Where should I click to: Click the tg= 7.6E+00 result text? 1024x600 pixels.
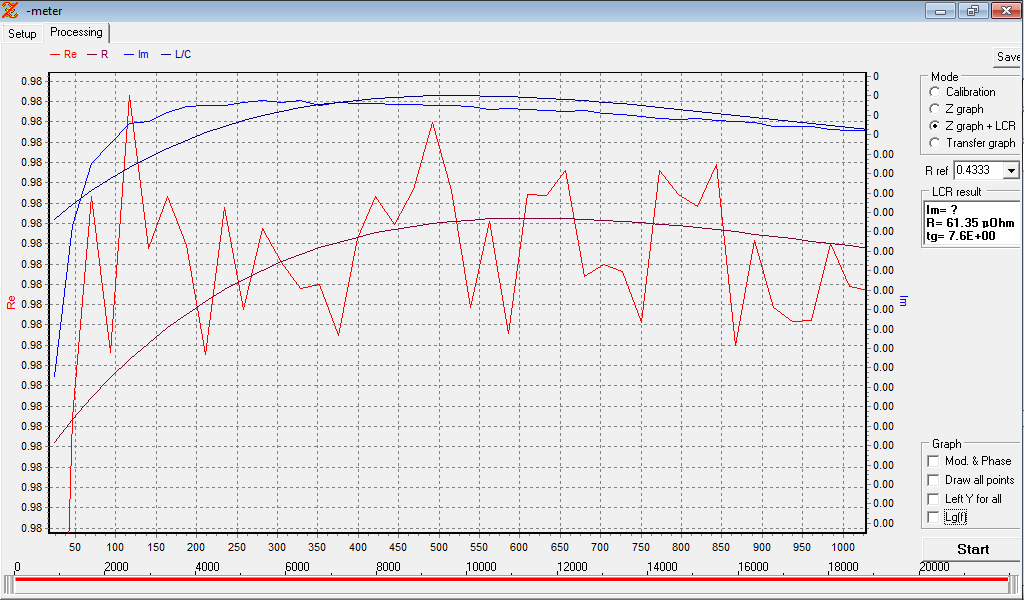(x=961, y=236)
